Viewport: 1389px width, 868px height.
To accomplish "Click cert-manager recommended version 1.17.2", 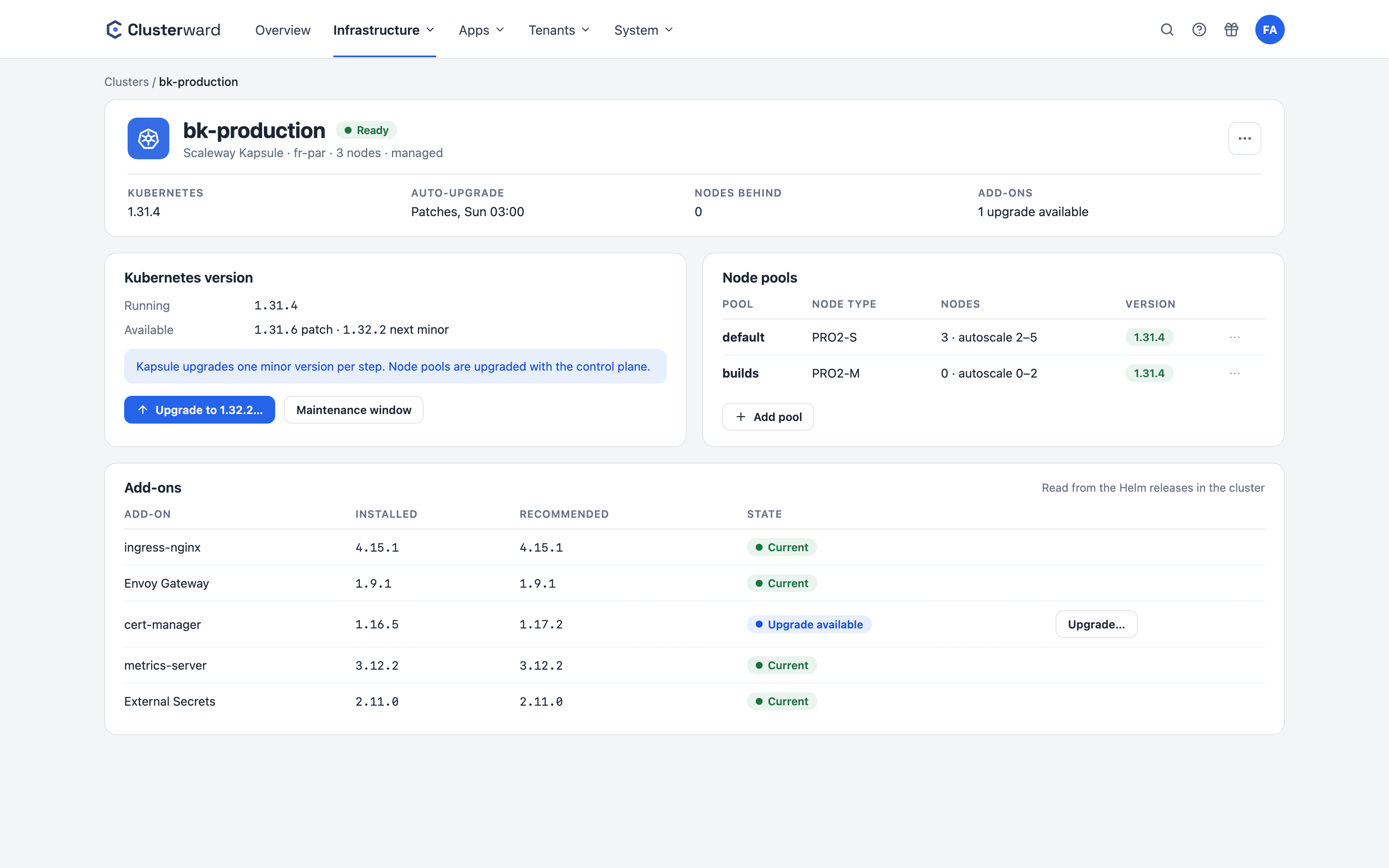I will [x=541, y=625].
